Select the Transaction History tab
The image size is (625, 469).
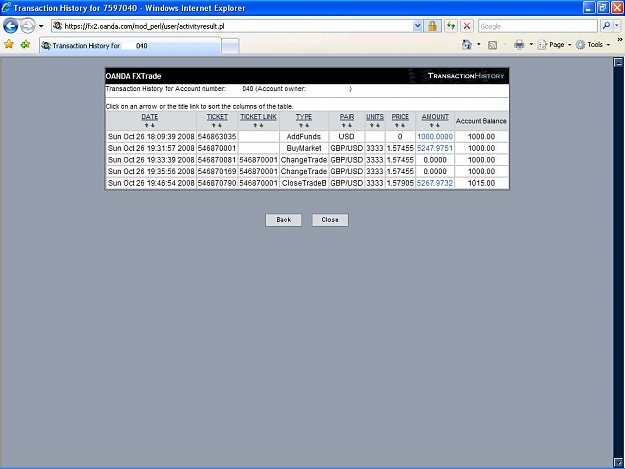[130, 46]
